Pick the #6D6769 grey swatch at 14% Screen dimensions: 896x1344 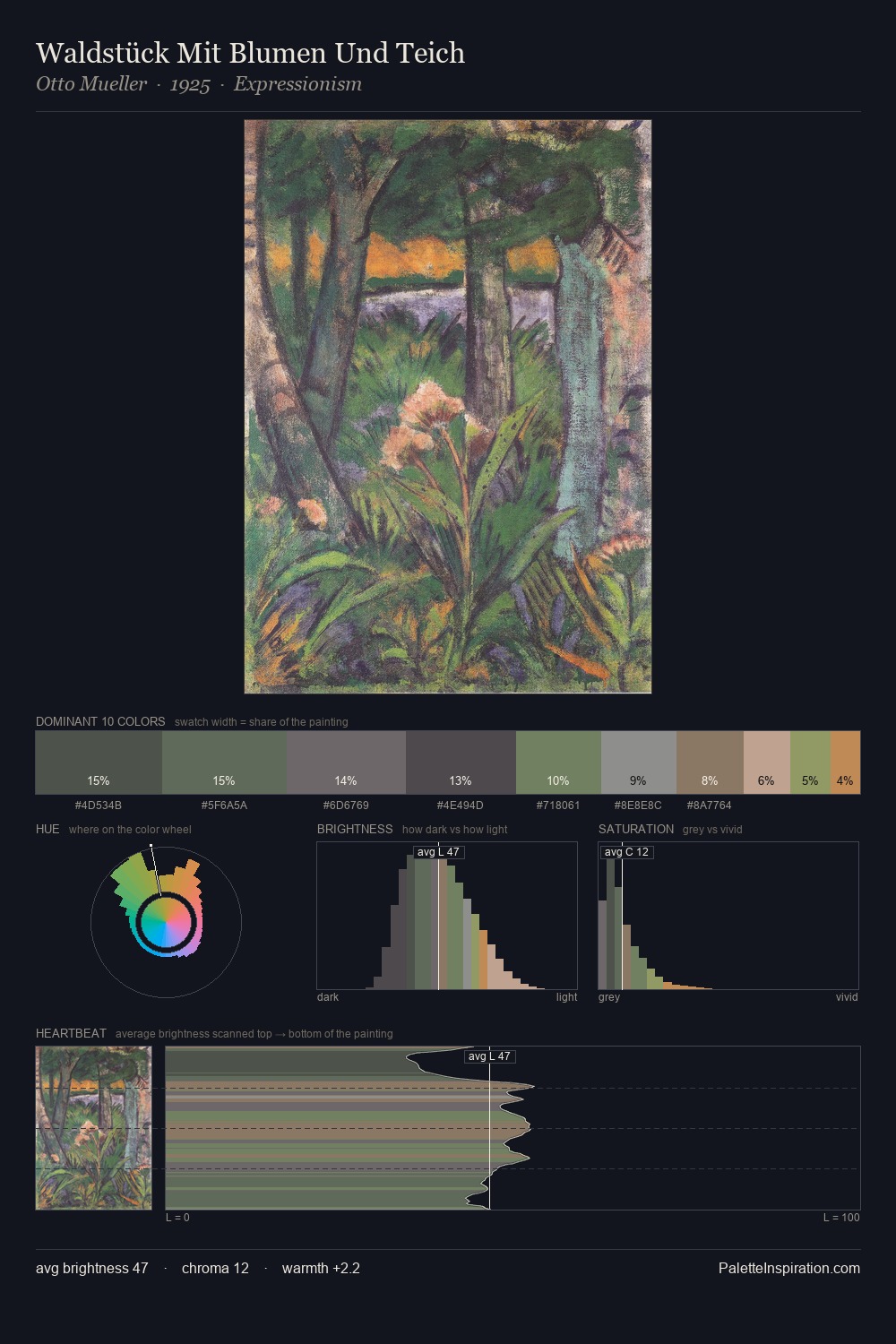click(x=346, y=762)
